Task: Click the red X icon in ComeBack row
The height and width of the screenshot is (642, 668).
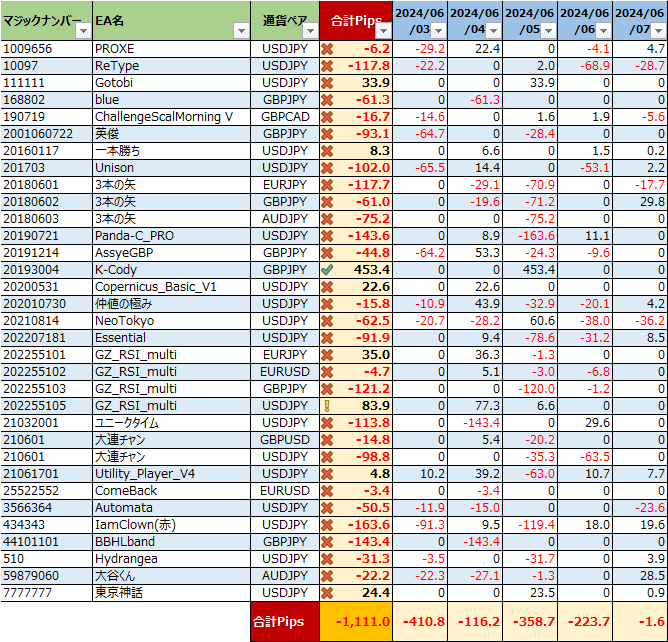Action: (327, 491)
